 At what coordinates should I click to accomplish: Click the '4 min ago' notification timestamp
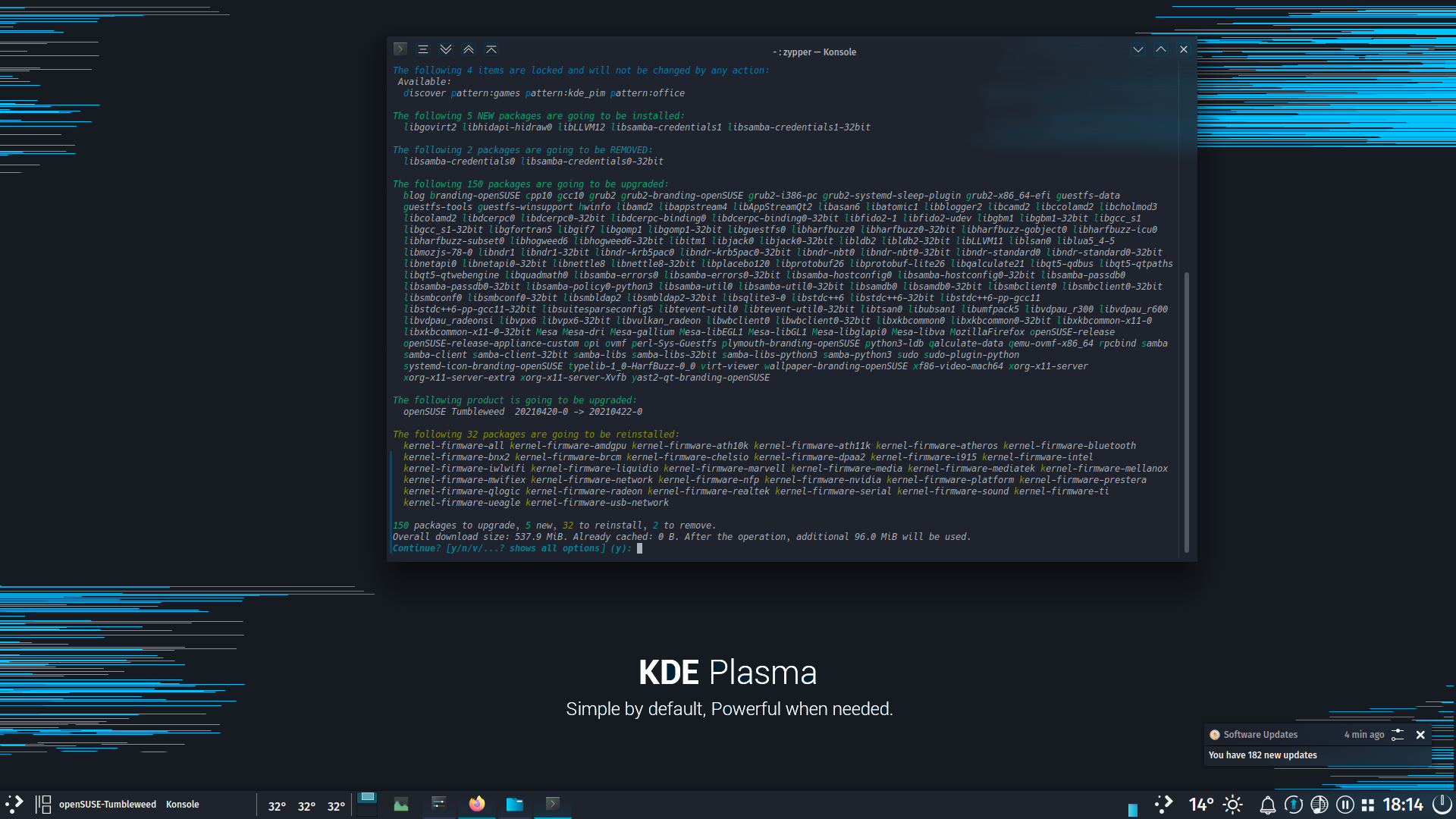(x=1364, y=735)
